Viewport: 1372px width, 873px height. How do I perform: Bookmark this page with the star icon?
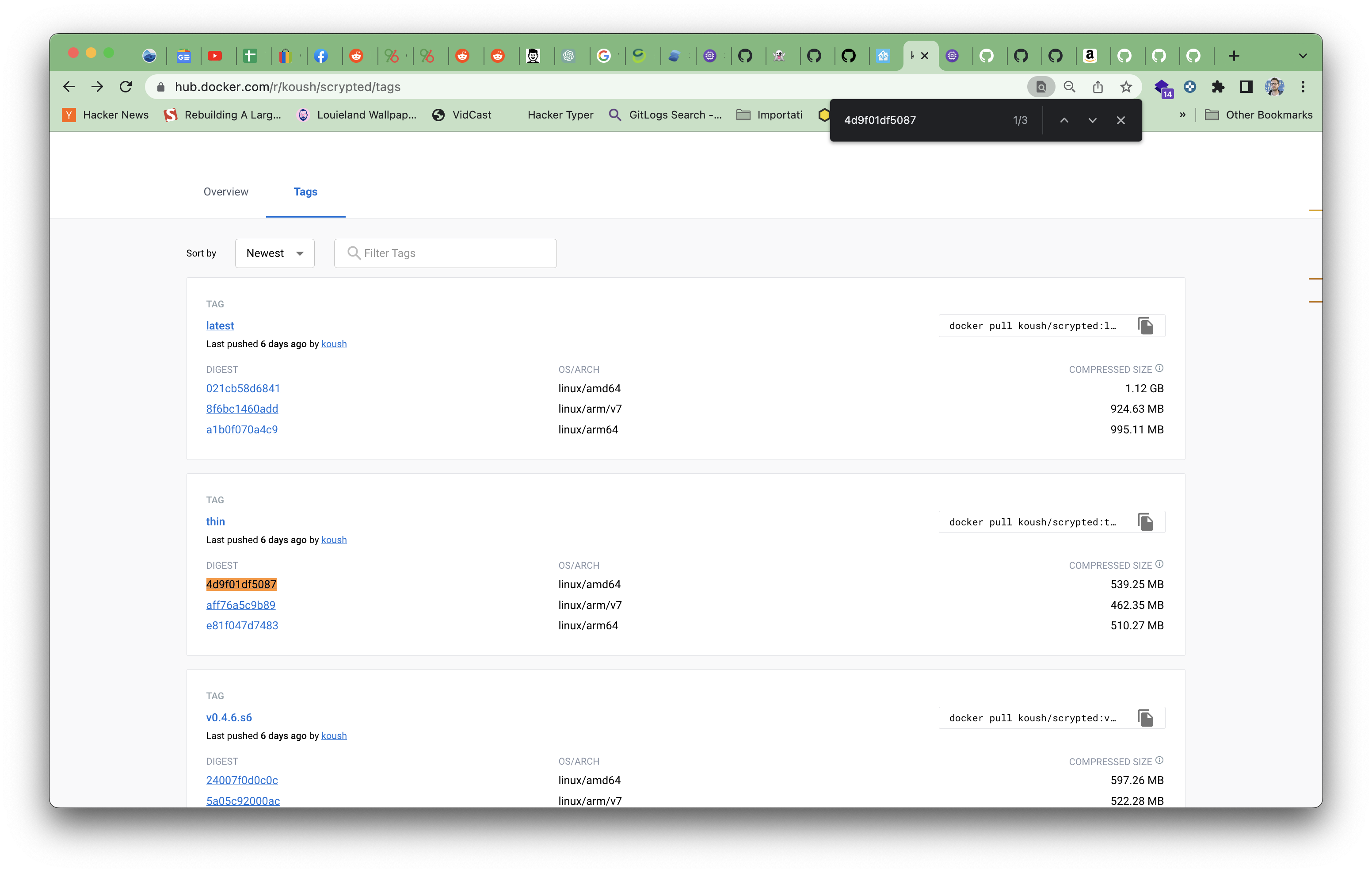pyautogui.click(x=1125, y=87)
